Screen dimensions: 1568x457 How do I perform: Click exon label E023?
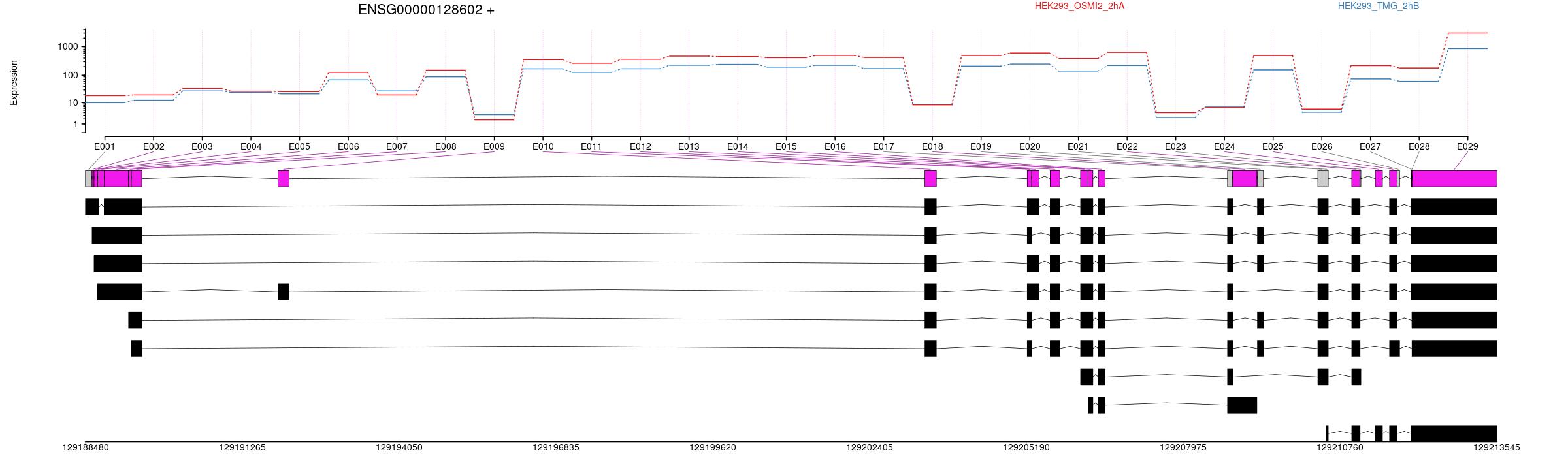click(1175, 146)
